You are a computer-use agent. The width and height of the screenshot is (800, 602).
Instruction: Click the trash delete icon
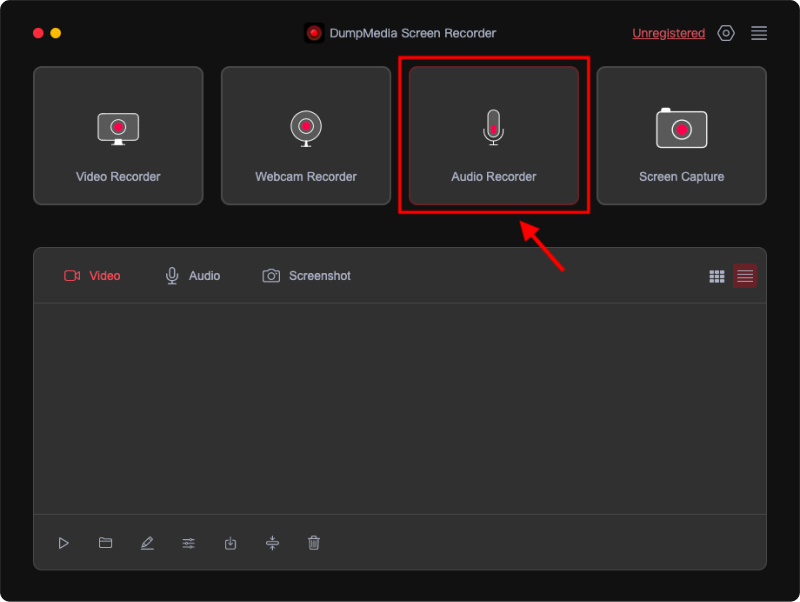point(314,543)
